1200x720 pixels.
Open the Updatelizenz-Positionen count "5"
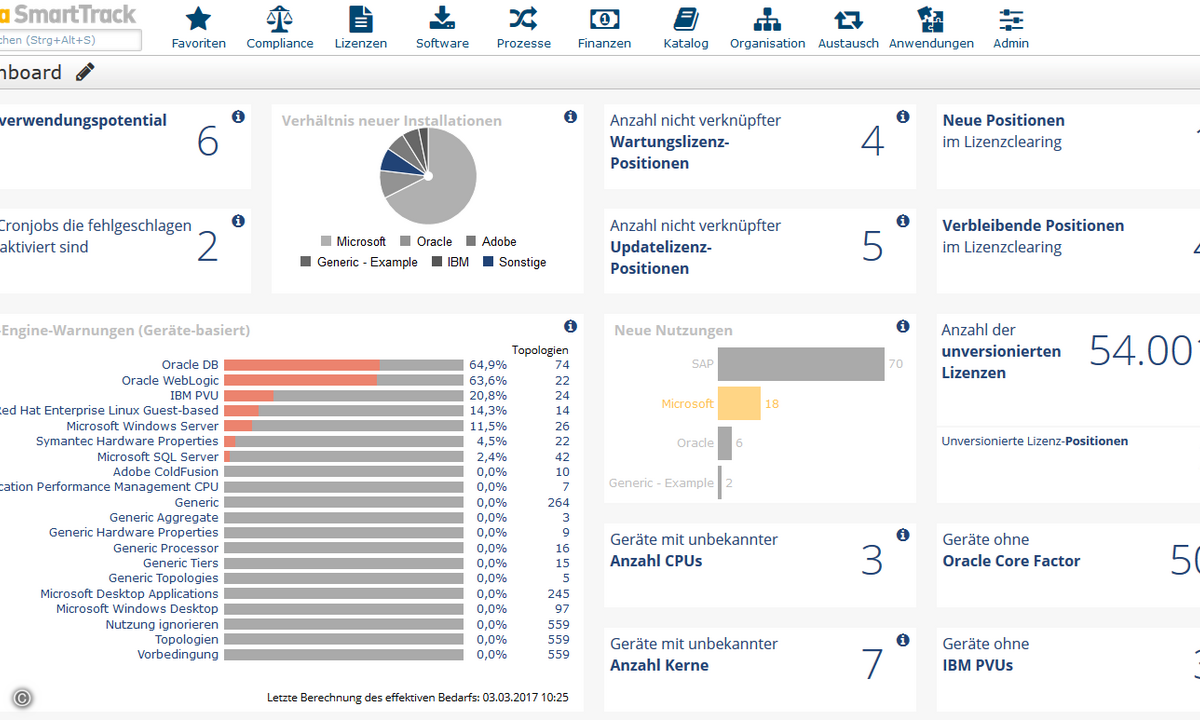click(x=872, y=246)
